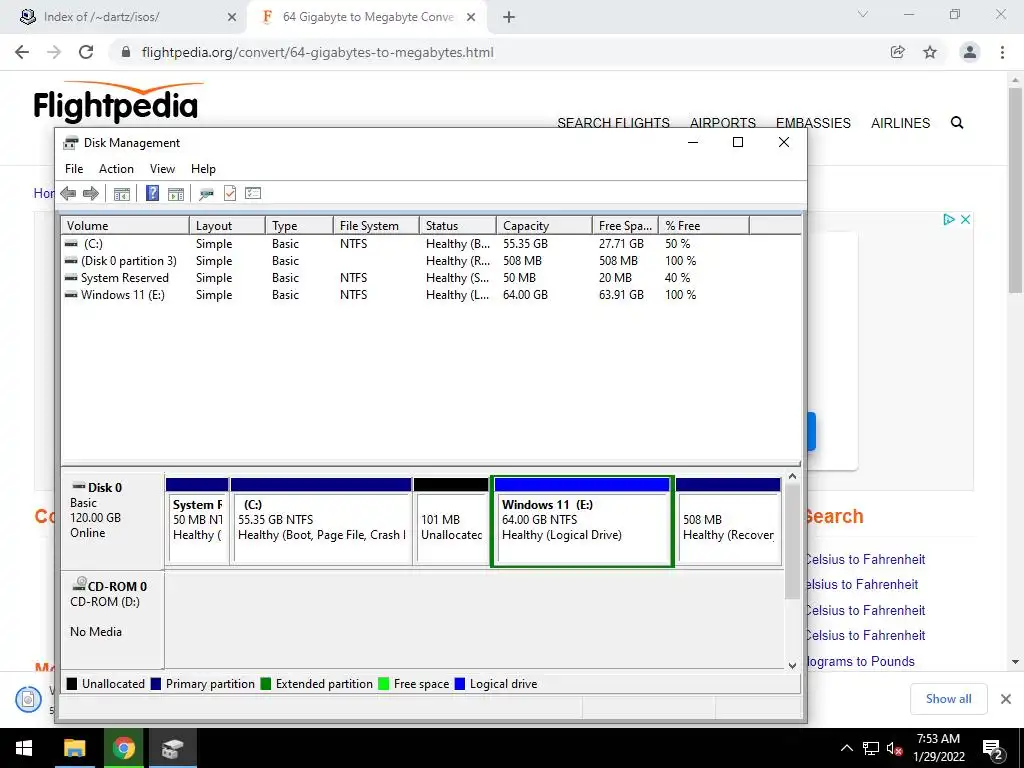
Task: Select the (C:) 55.35 GB partition block
Action: (321, 521)
